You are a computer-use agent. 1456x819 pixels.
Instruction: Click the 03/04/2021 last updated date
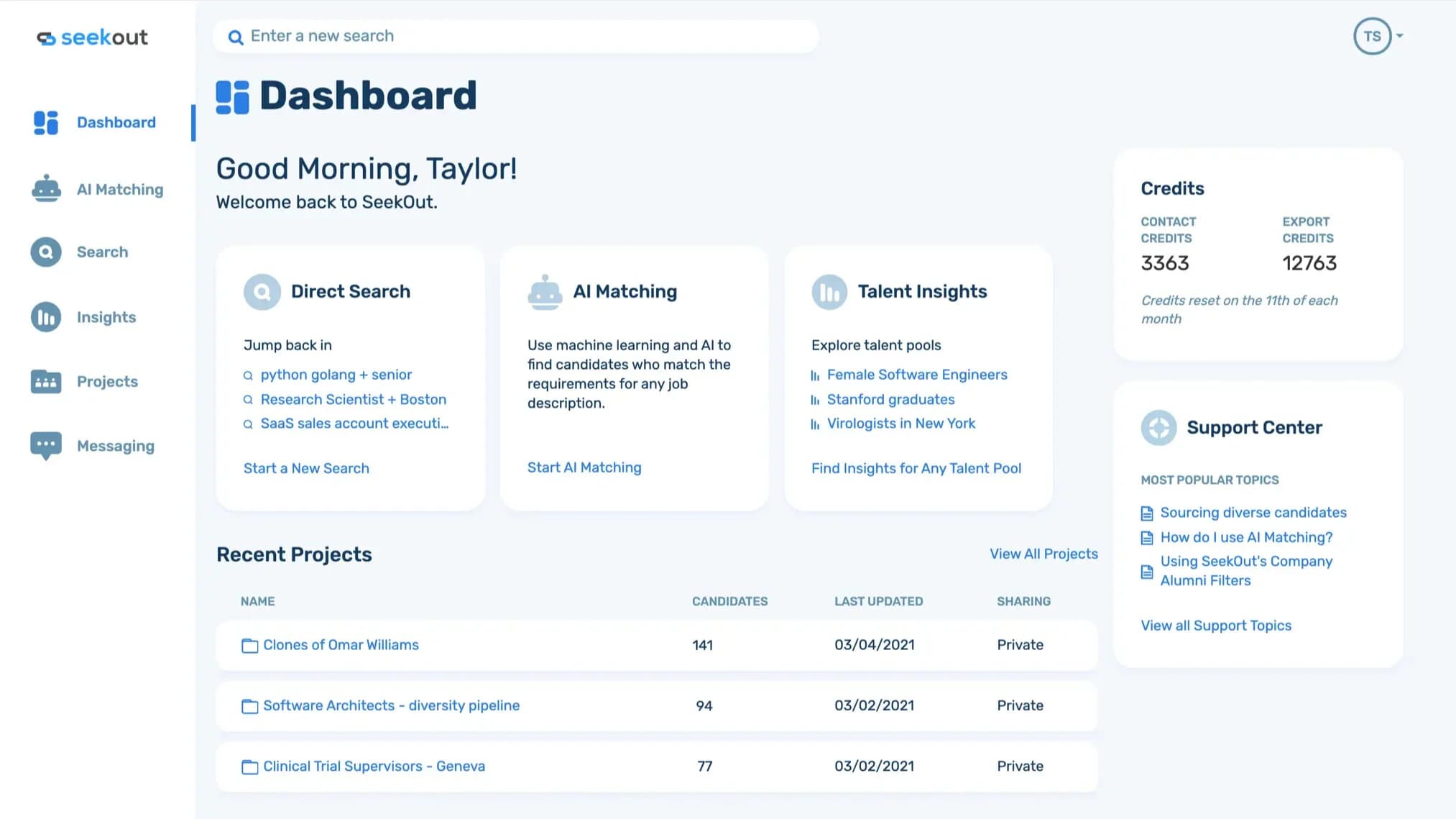coord(874,645)
